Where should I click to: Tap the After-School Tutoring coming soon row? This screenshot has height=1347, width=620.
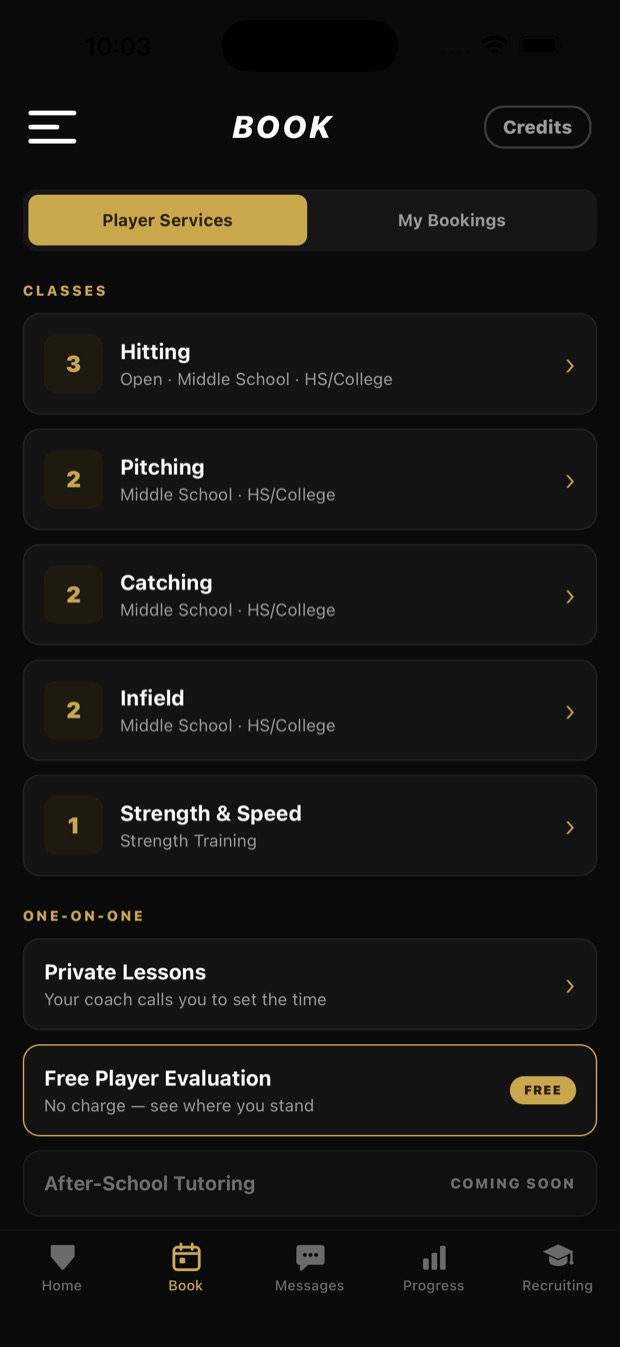[x=310, y=1183]
